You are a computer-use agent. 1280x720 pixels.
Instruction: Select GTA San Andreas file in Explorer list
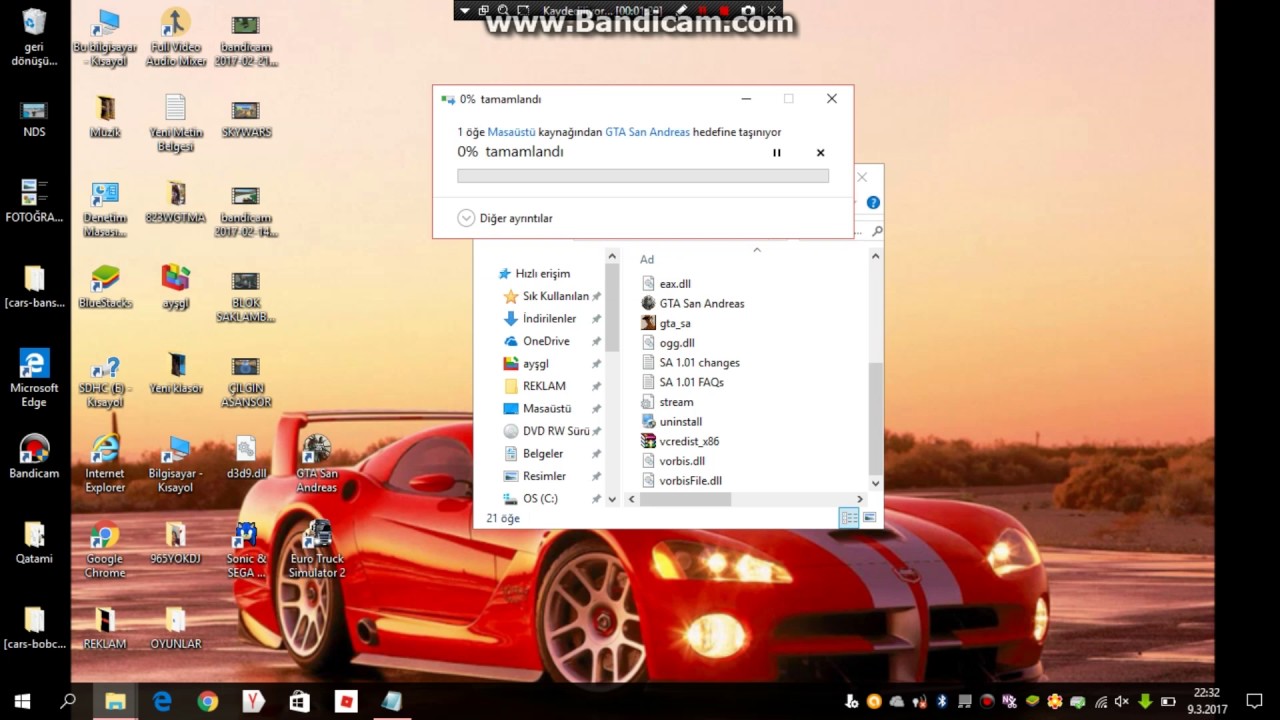point(693,303)
